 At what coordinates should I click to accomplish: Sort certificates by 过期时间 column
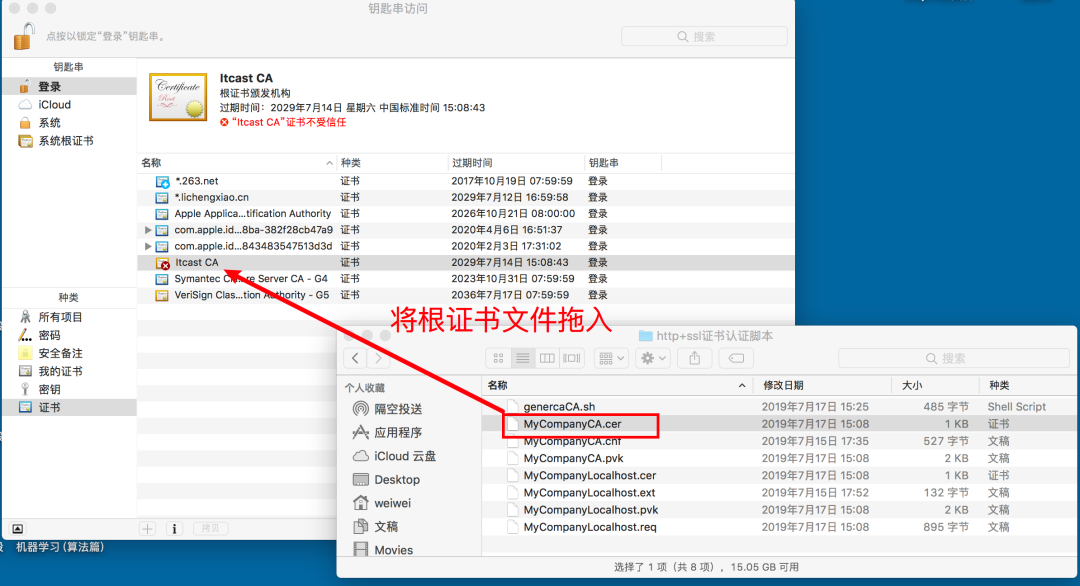point(516,163)
